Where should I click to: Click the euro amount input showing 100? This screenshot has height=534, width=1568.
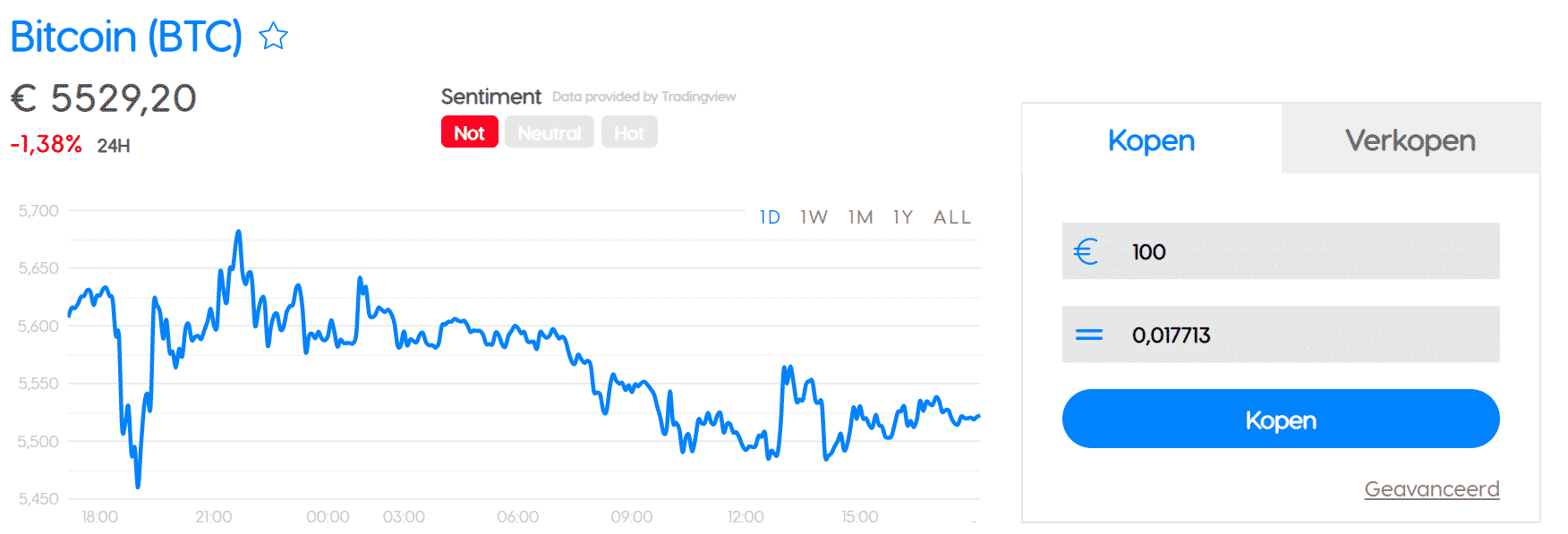pos(1253,251)
